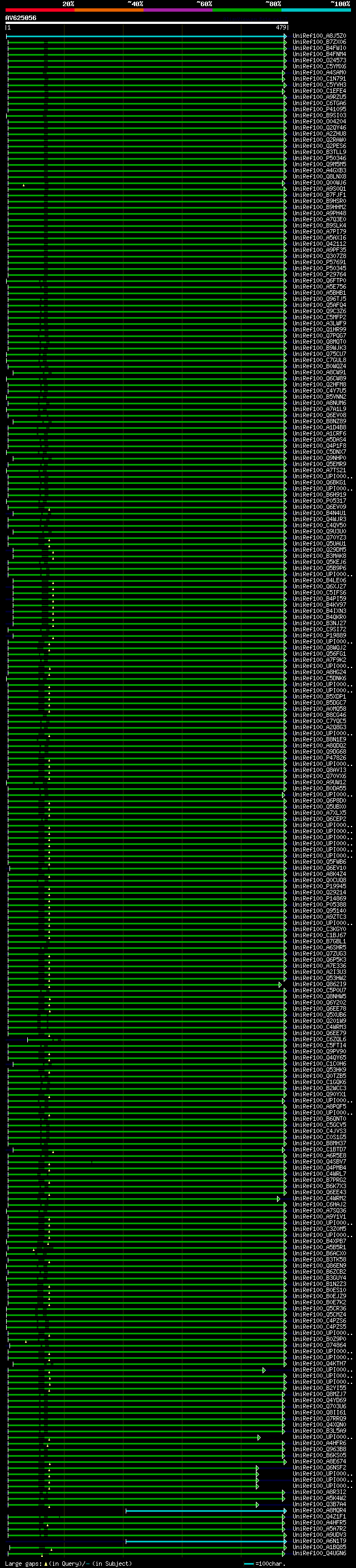Open hit UniRef100_Q6CW89

click(x=319, y=379)
